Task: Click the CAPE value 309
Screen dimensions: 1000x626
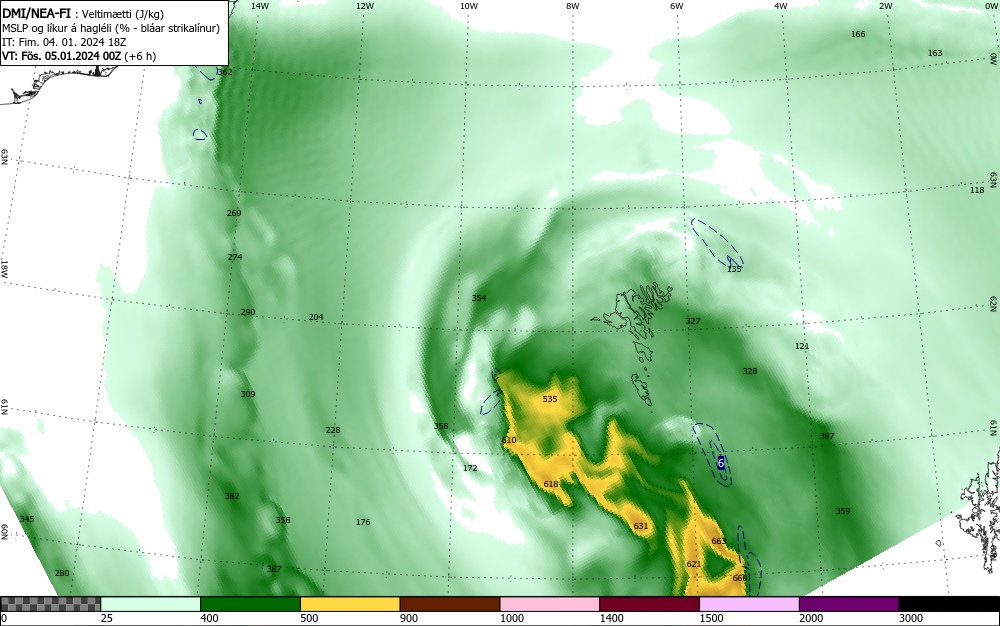Action: click(248, 394)
